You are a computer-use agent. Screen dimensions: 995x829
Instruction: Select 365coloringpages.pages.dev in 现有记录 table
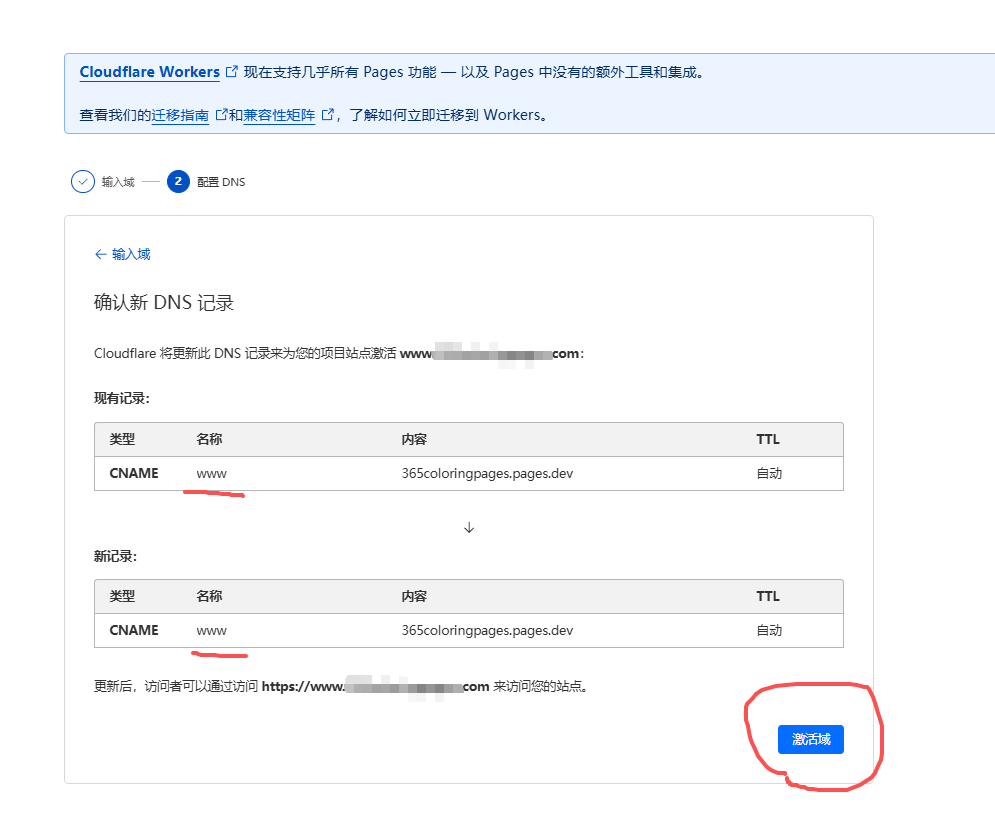(487, 473)
